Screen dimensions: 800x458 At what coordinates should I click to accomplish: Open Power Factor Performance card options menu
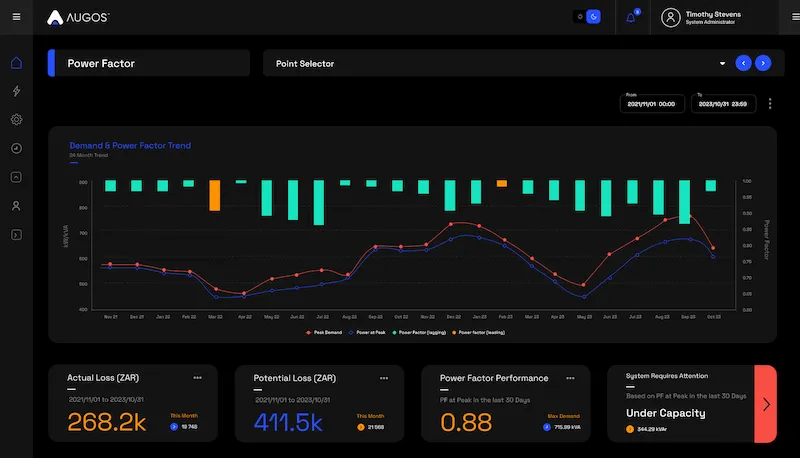571,378
